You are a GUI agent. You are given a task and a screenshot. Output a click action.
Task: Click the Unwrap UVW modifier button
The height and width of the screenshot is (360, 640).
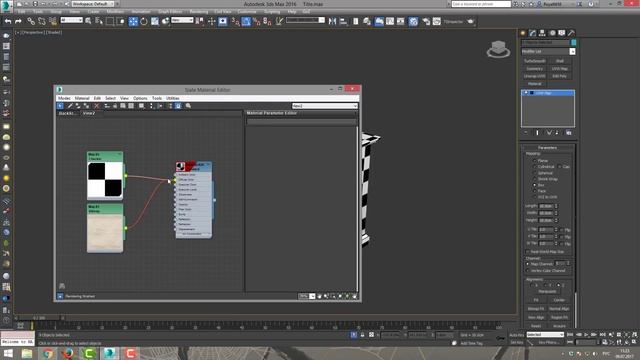coord(535,76)
